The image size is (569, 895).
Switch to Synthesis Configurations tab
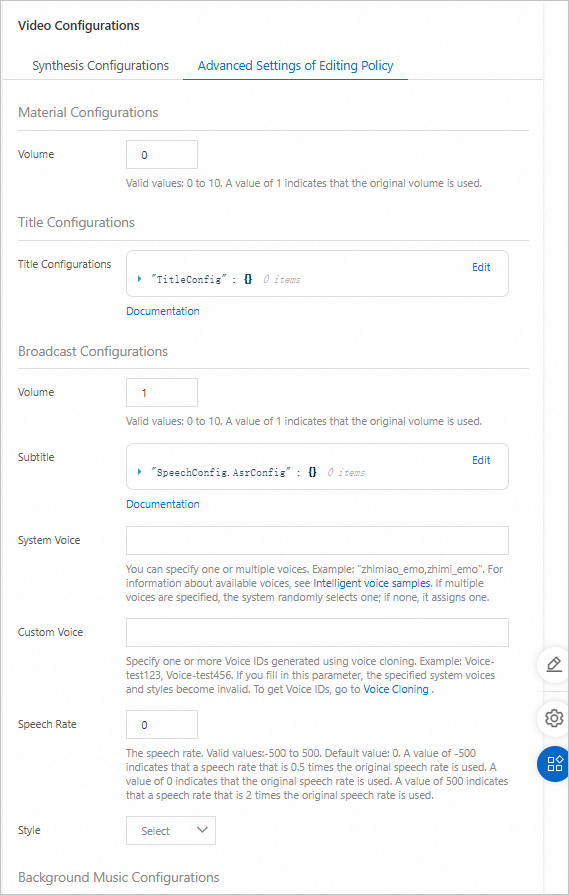point(100,66)
